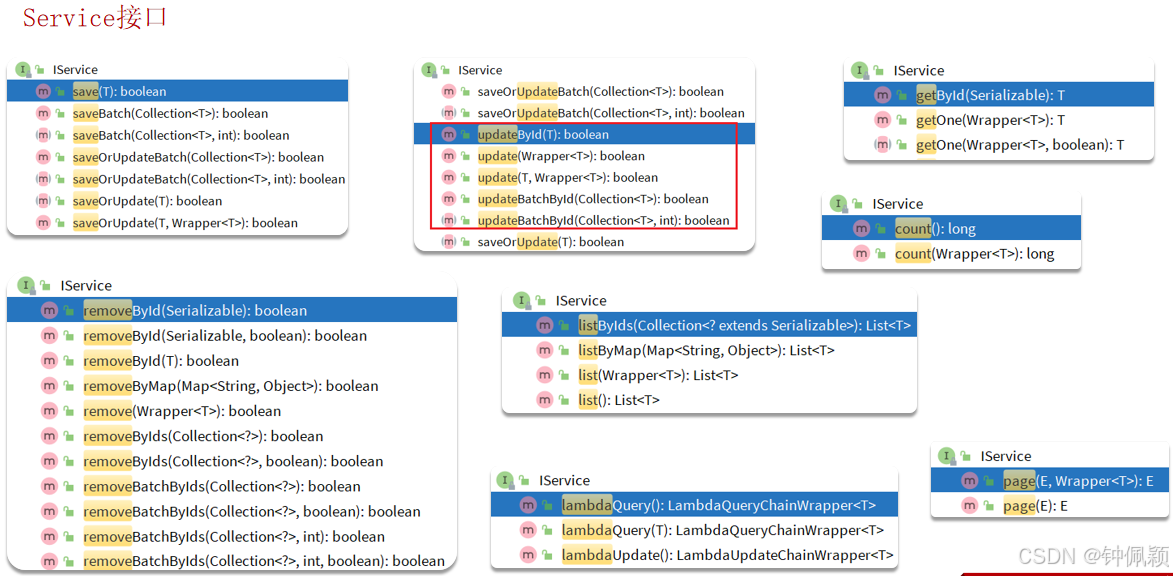Click the method icon beside updateBatchById(Collection<T>, int)
The image size is (1173, 576).
click(x=448, y=221)
